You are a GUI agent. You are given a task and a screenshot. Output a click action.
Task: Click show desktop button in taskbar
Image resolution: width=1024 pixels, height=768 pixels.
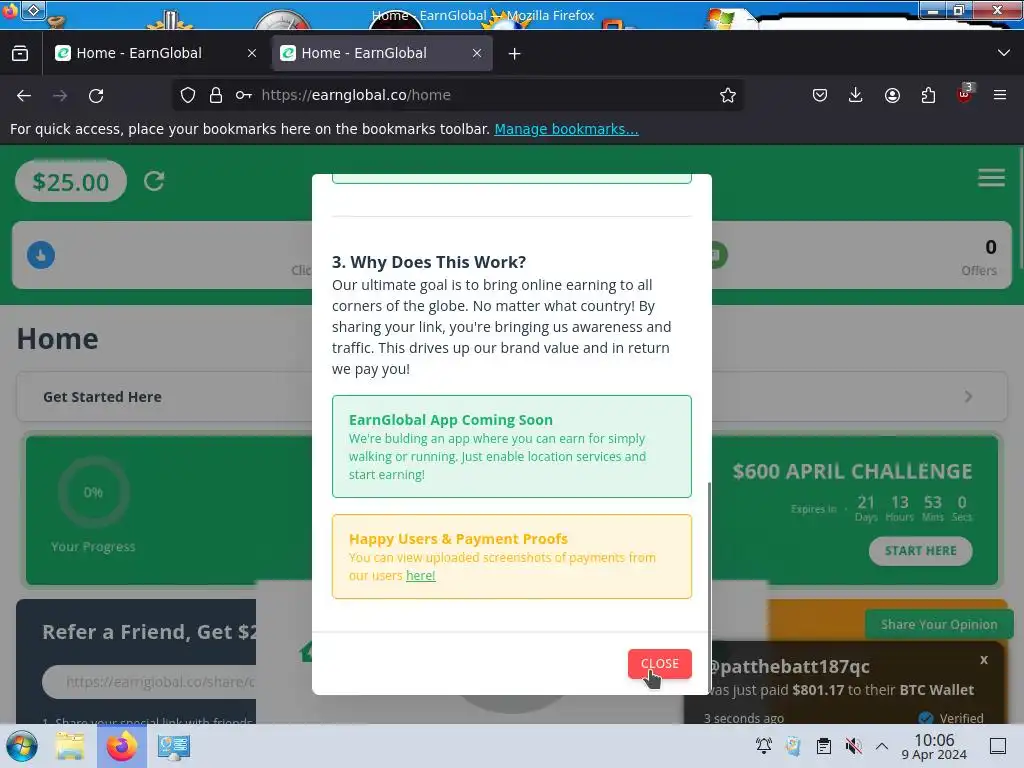tap(998, 746)
